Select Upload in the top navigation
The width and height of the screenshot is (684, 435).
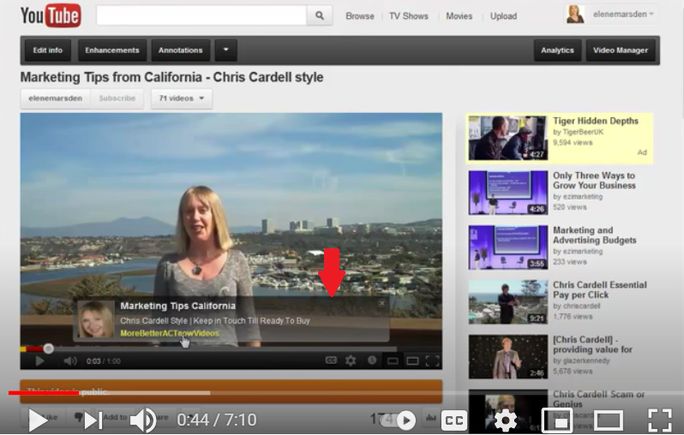(503, 16)
